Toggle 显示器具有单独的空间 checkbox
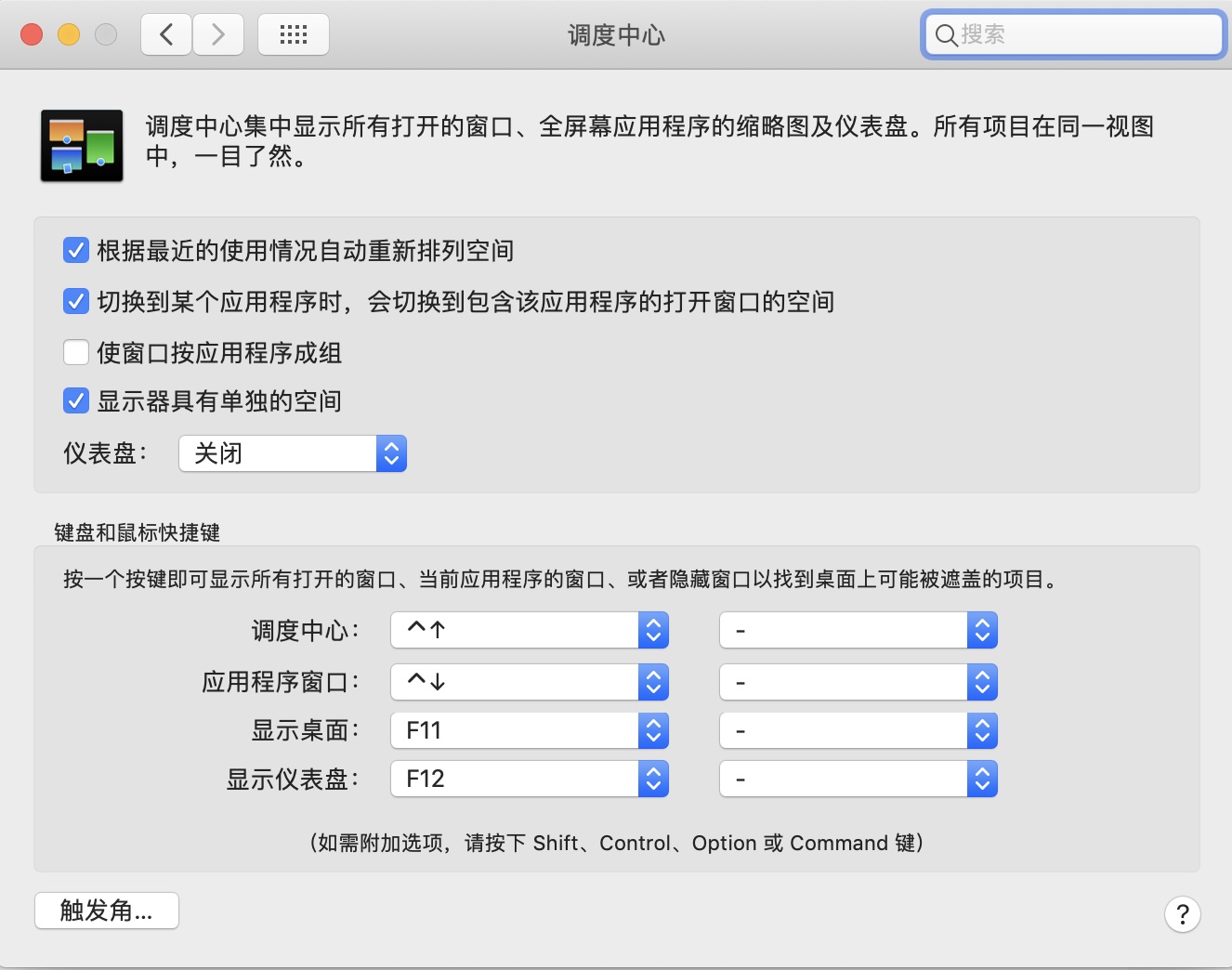The height and width of the screenshot is (970, 1232). (x=76, y=400)
